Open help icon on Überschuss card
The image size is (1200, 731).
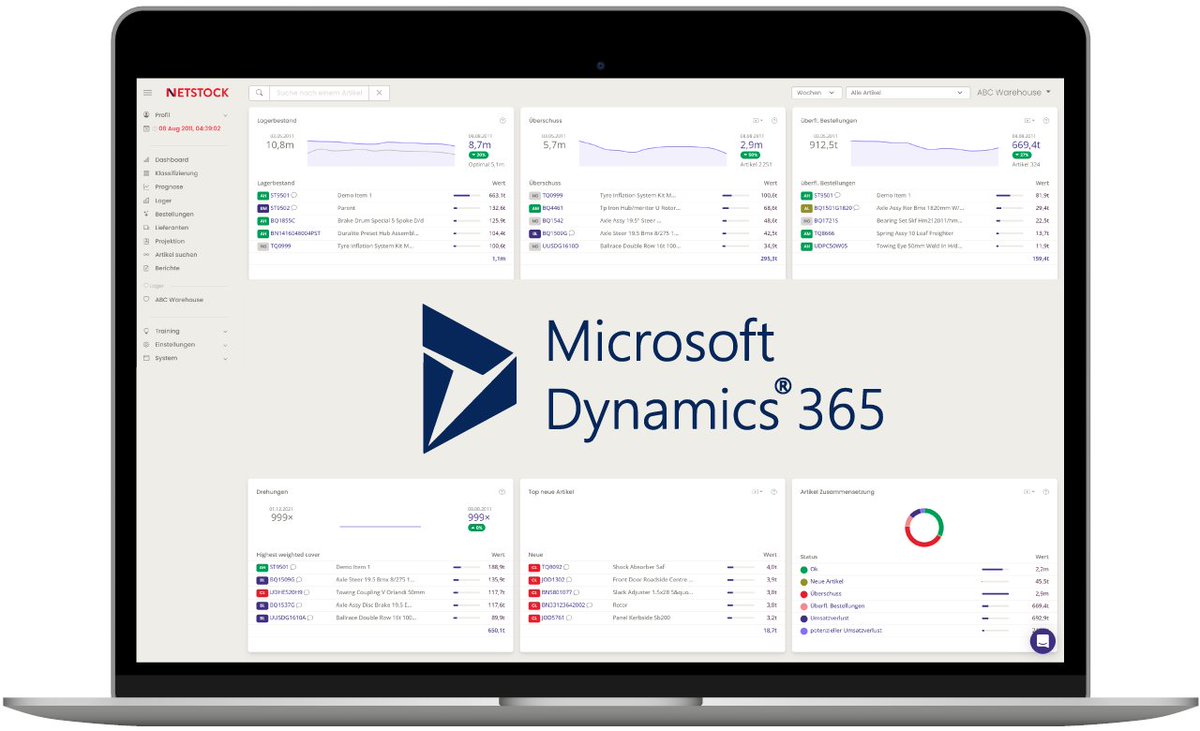click(774, 120)
